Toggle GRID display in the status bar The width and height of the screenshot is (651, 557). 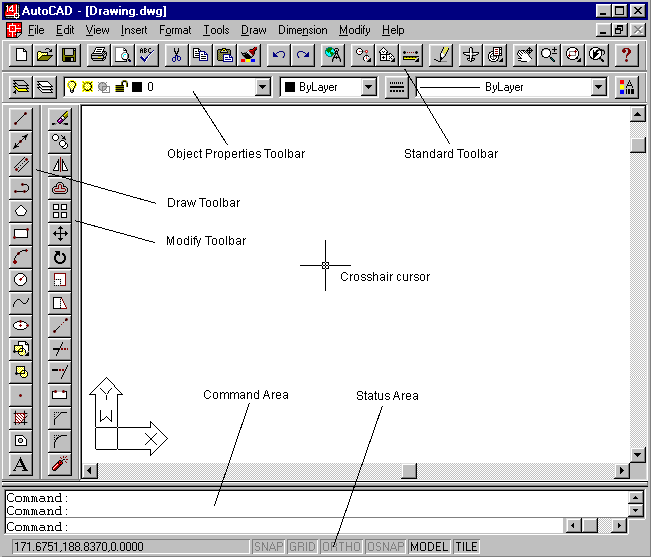click(302, 547)
